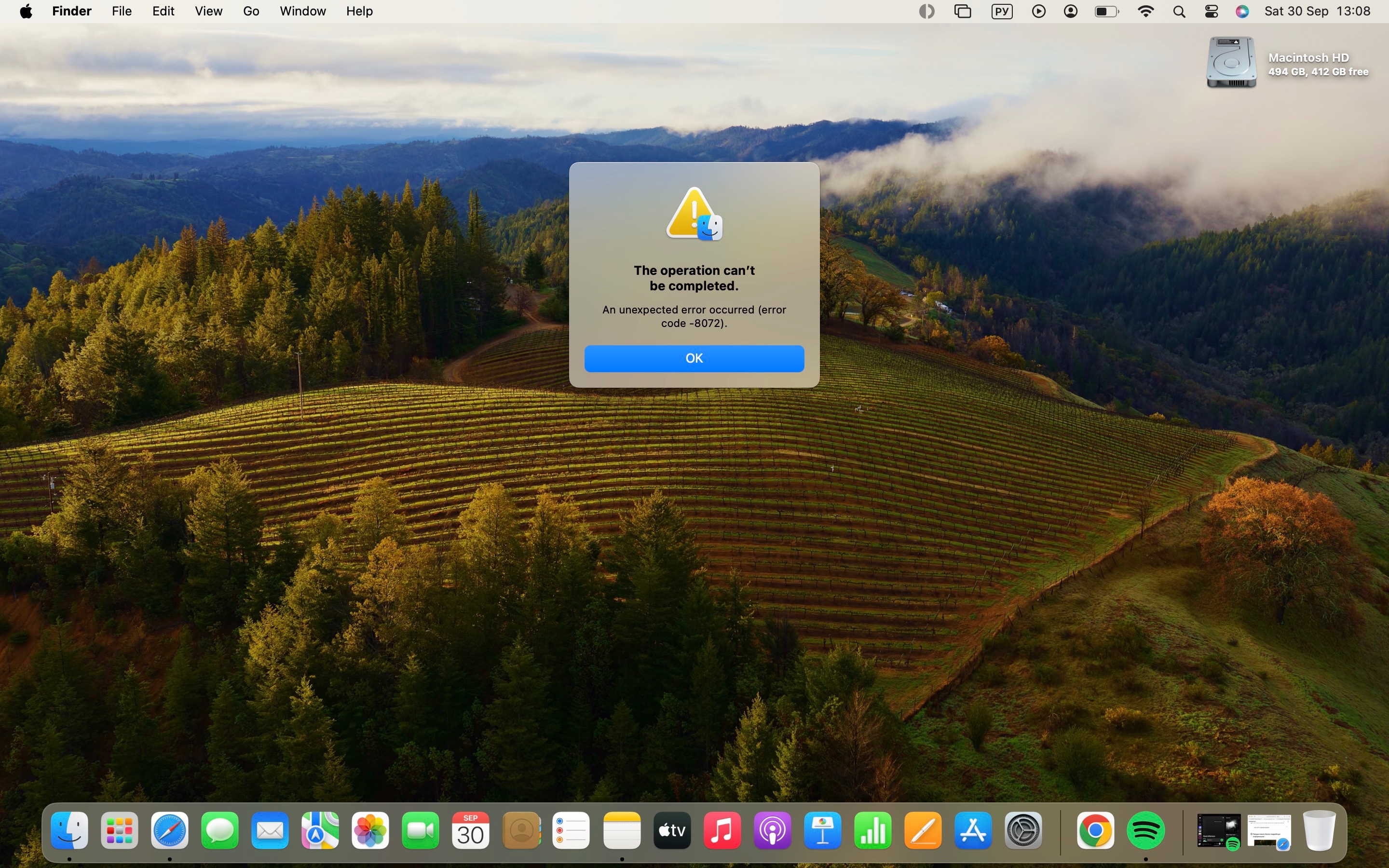Open the Music app in the Dock
1389x868 pixels.
pyautogui.click(x=722, y=831)
